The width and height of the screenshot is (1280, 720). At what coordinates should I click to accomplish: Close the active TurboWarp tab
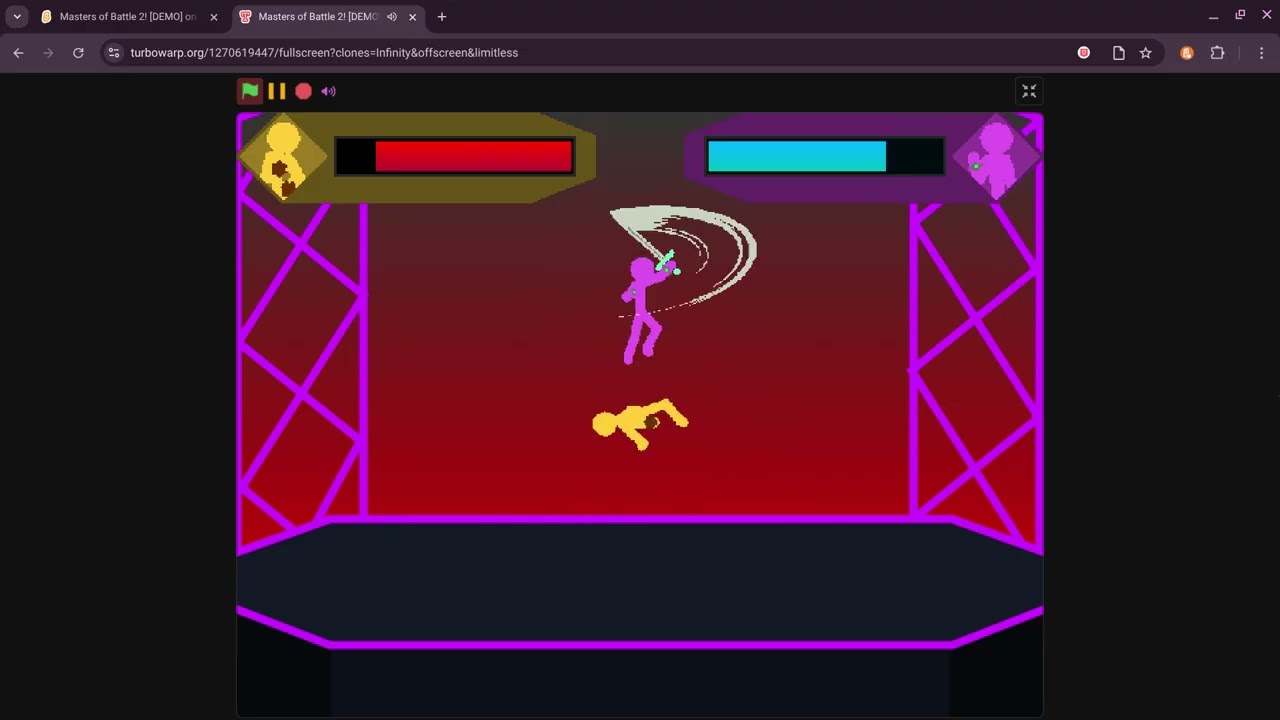point(412,17)
